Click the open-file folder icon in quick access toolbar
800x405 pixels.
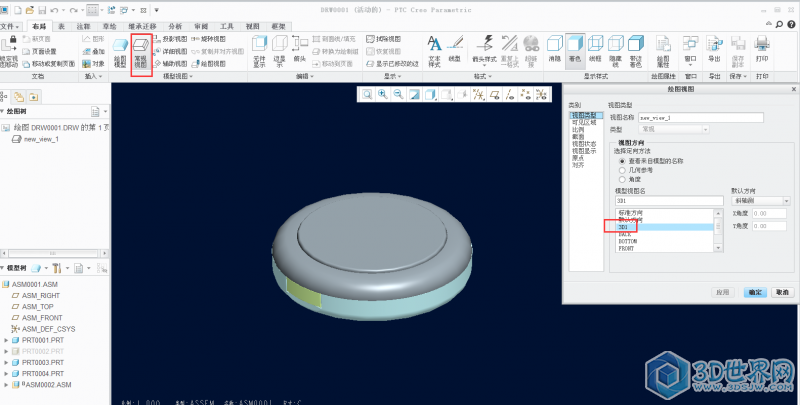pos(30,10)
